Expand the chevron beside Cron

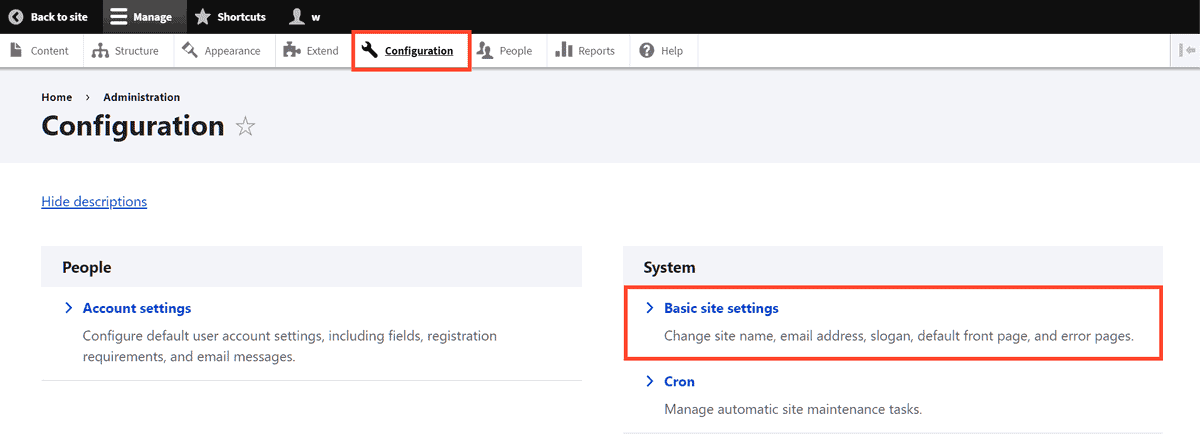tap(650, 381)
